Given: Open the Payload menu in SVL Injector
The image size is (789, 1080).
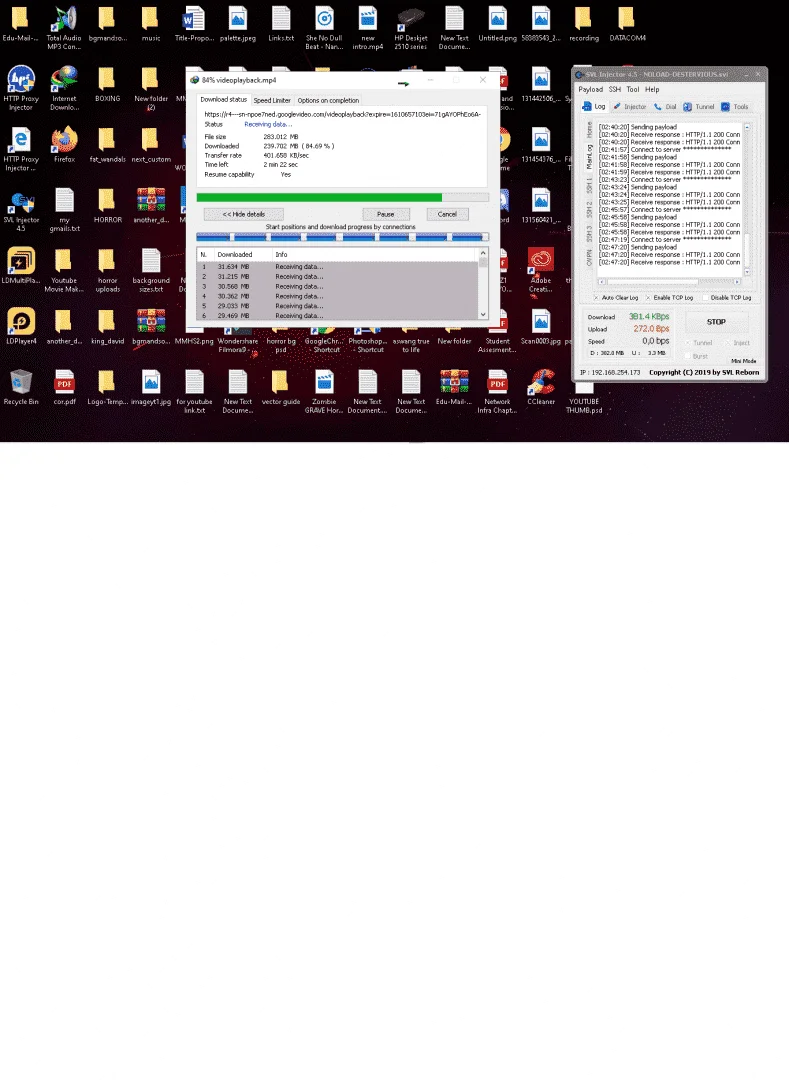Looking at the screenshot, I should pos(591,90).
